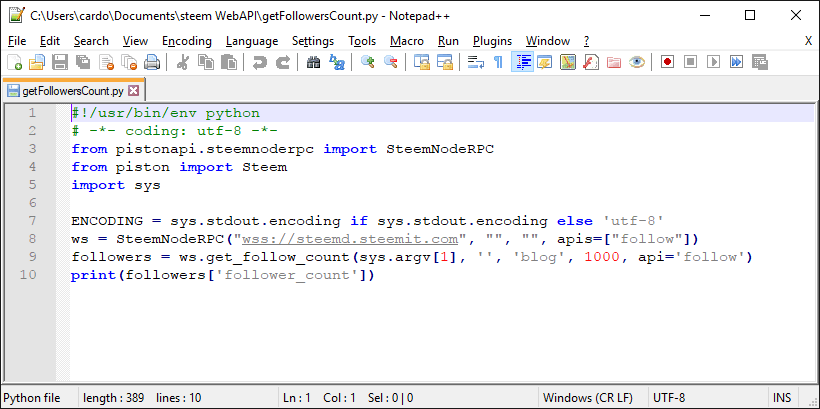Click the INS status bar indicator
Screen dimensions: 820x409
[782, 397]
